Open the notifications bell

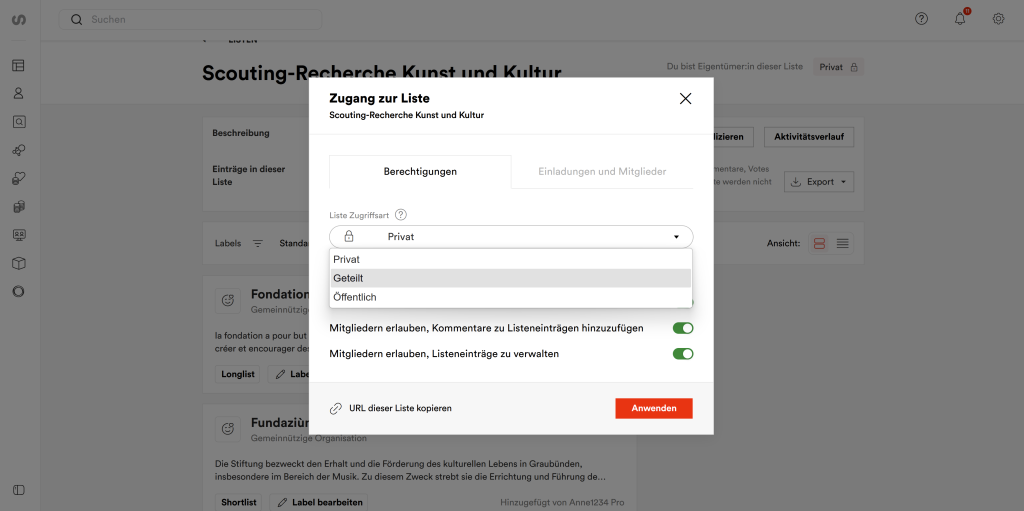click(960, 19)
